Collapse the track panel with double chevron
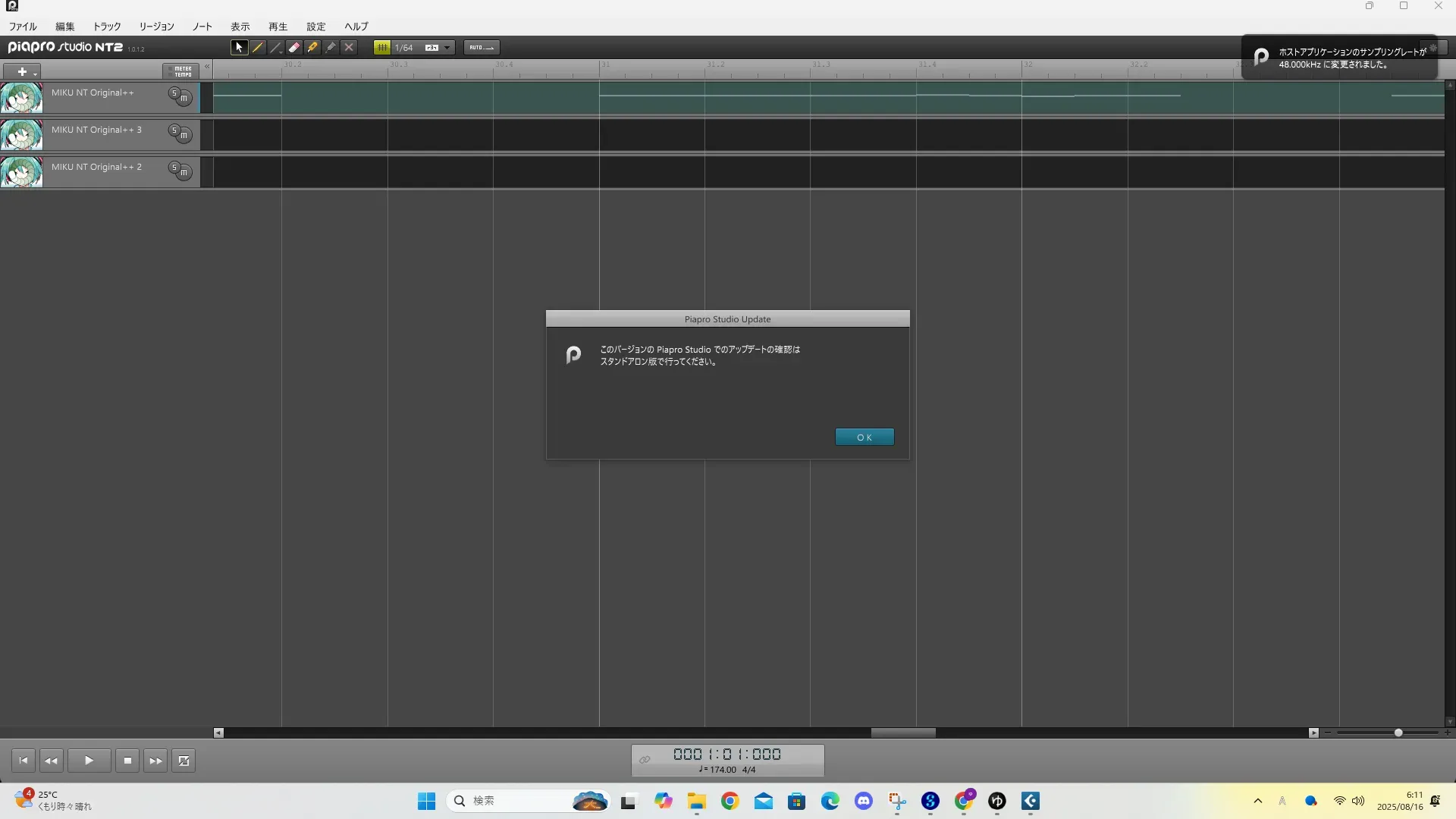The height and width of the screenshot is (819, 1456). 206,67
